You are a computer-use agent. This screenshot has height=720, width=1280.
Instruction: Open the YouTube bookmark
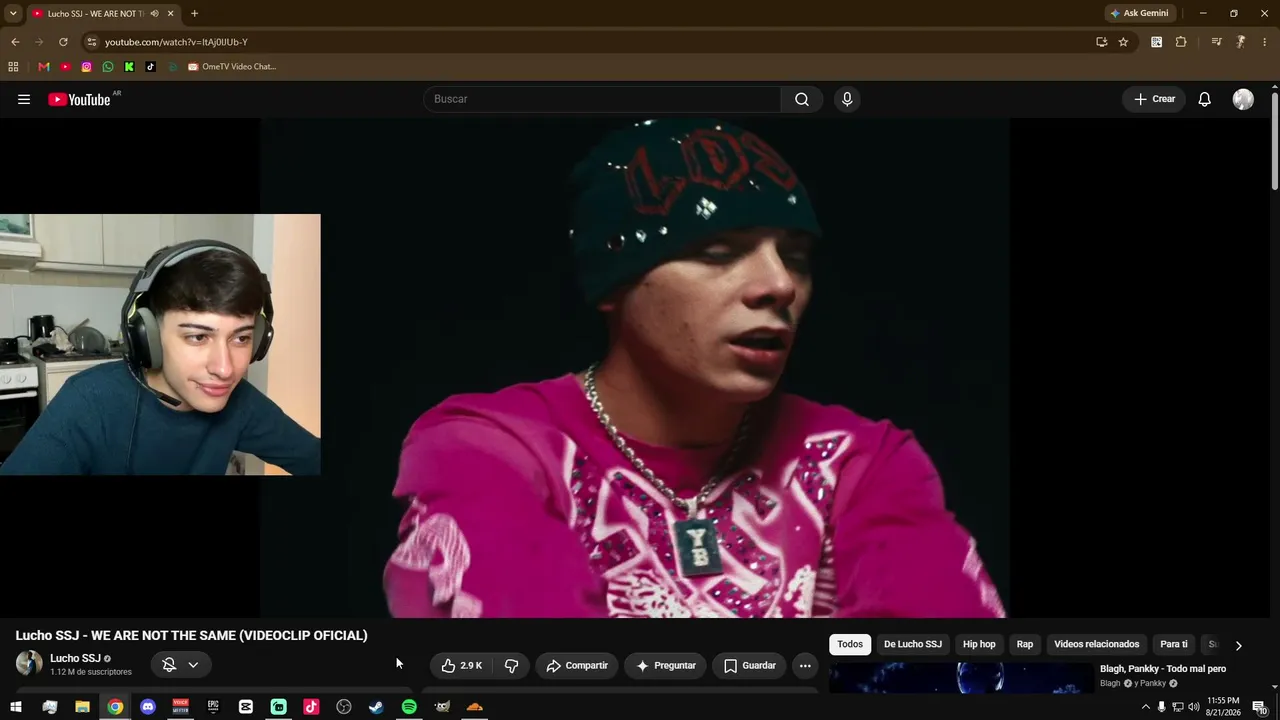pos(65,67)
